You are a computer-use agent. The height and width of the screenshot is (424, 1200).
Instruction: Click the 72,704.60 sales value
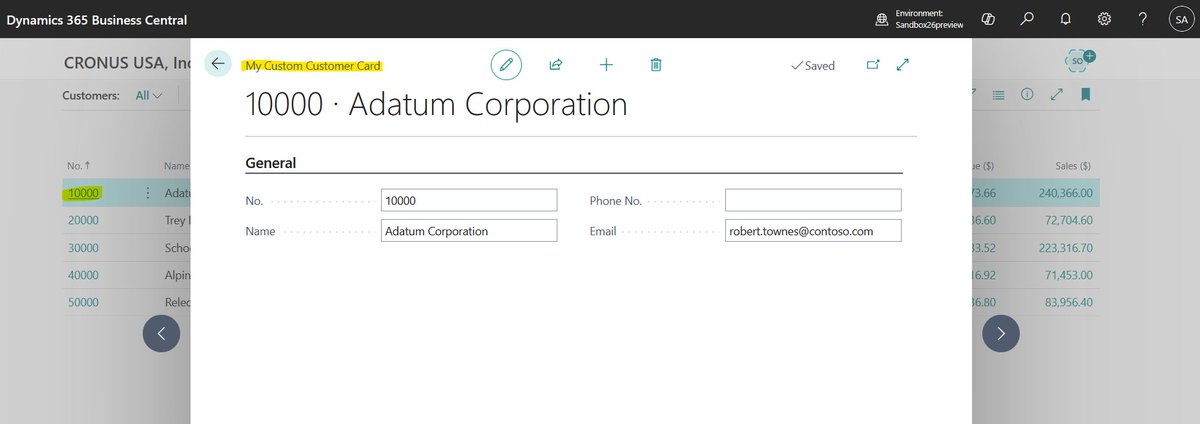pyautogui.click(x=1069, y=220)
